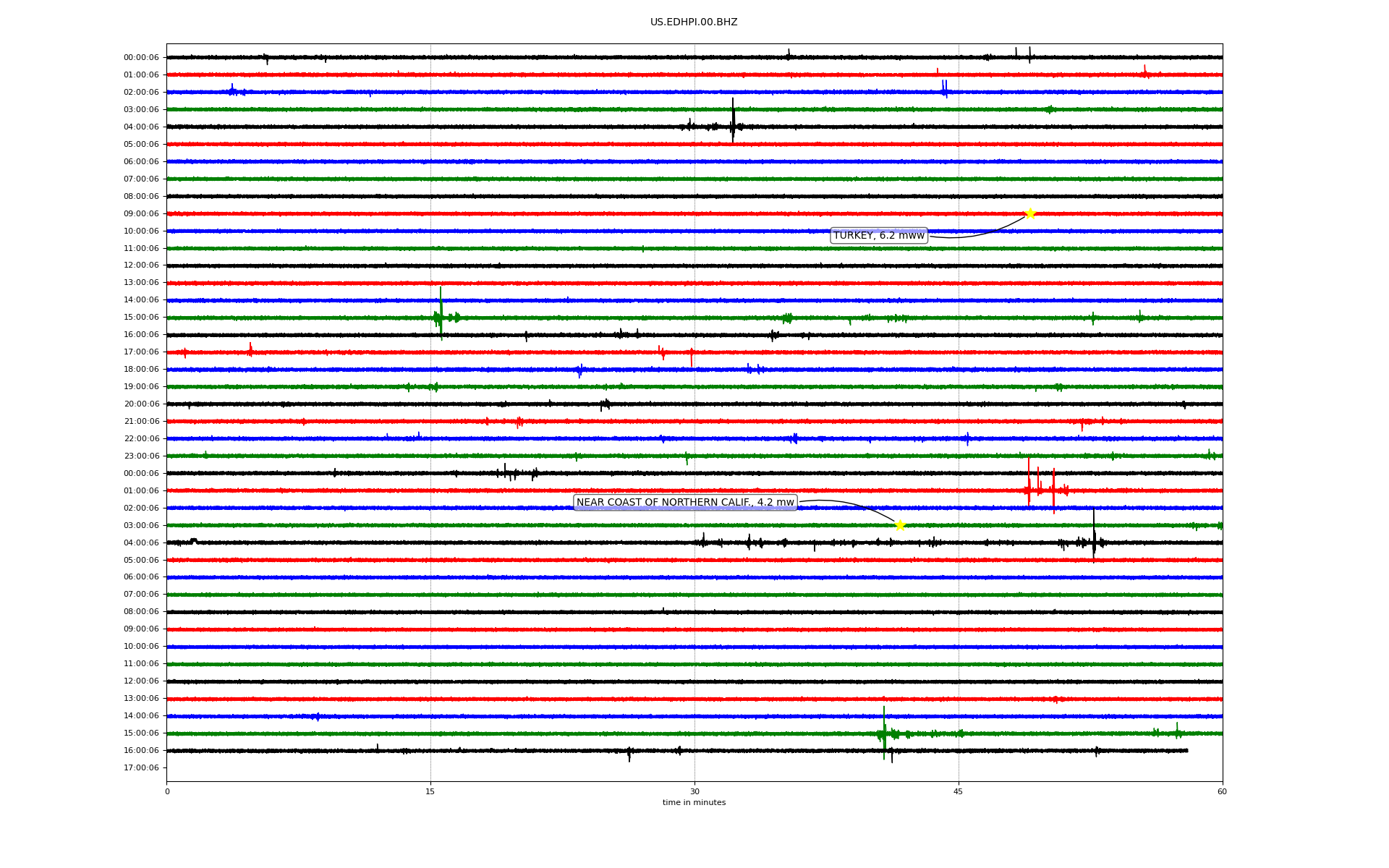Click the yellow star marking the Turkey earthquake

tap(1030, 213)
